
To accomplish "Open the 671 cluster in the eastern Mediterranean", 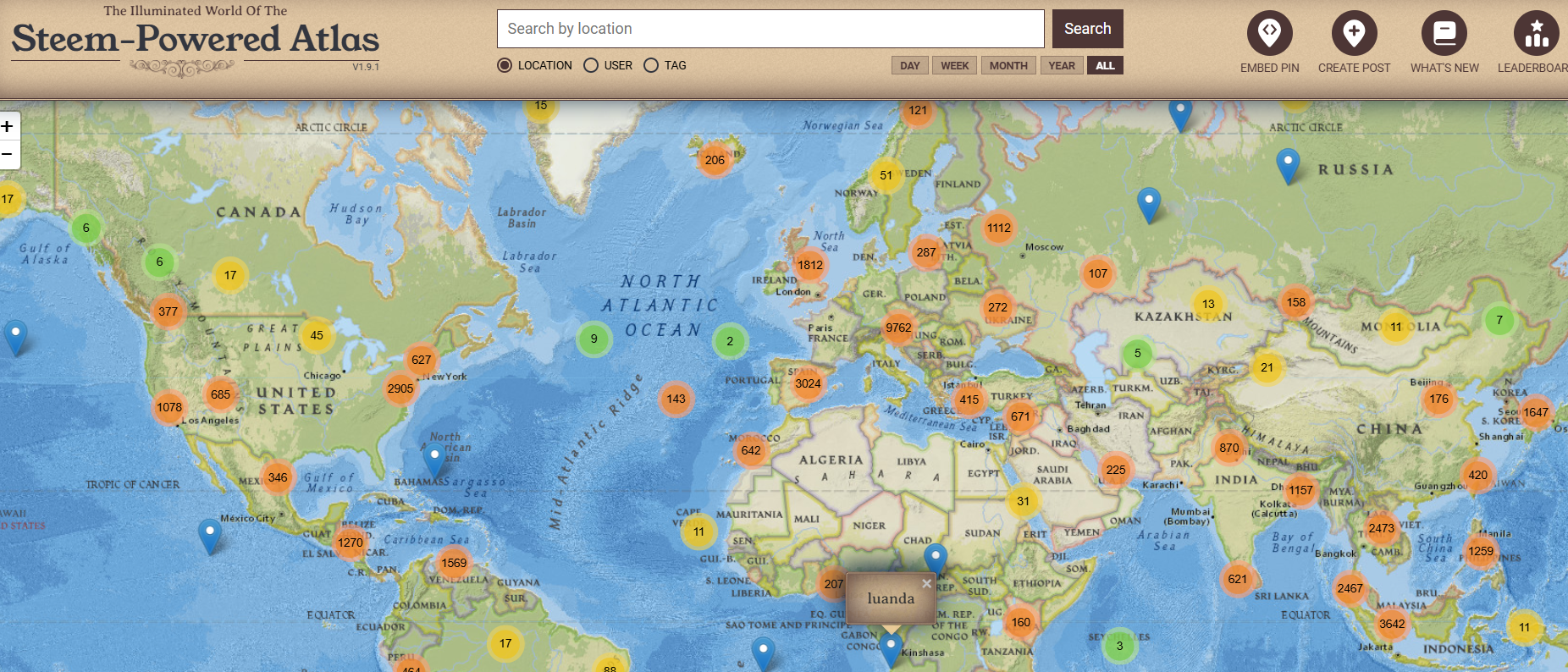I will click(x=1020, y=416).
